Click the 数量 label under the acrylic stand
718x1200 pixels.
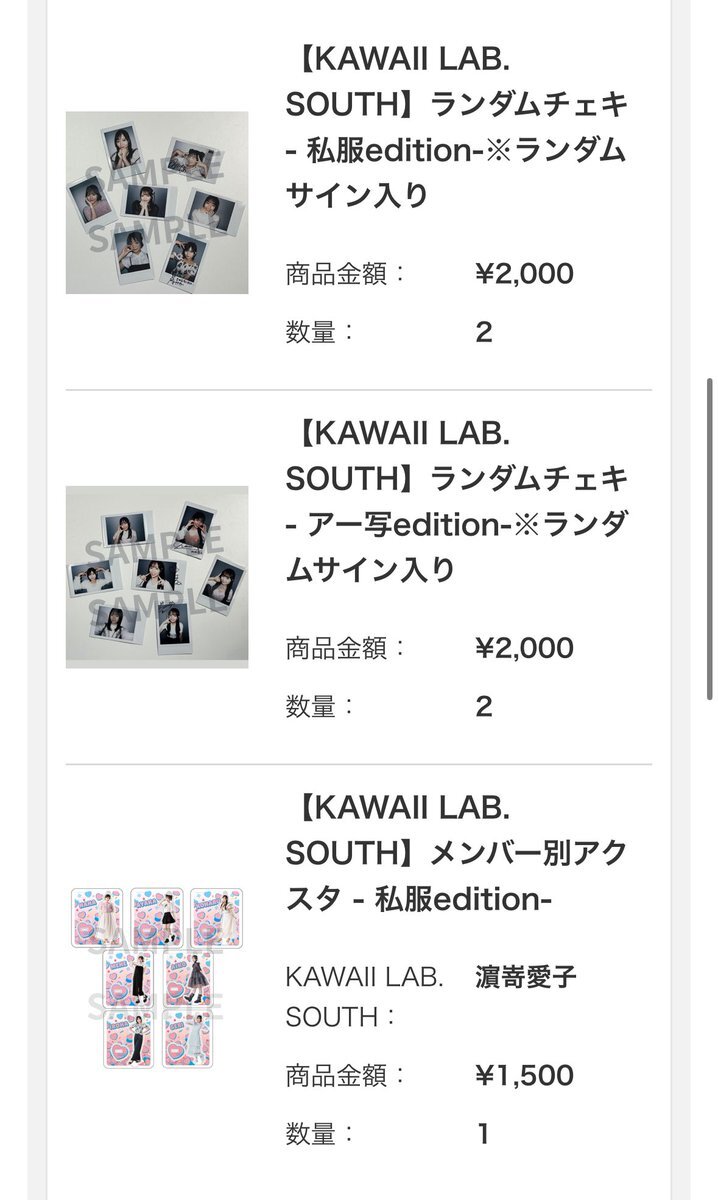[x=321, y=1134]
